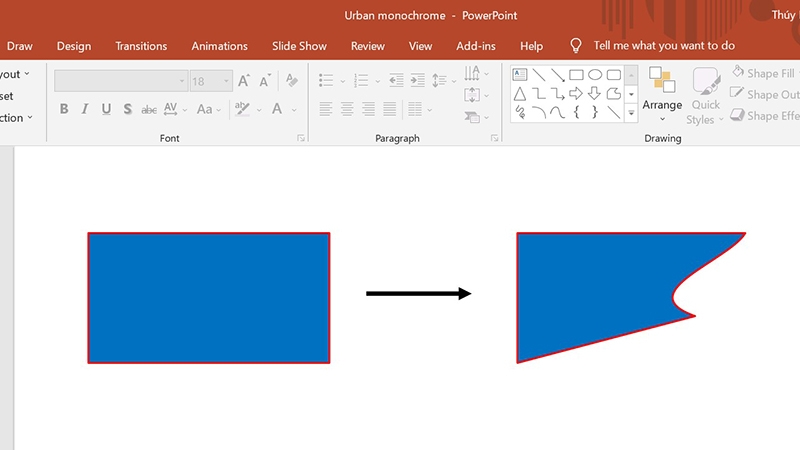This screenshot has width=800, height=450.
Task: Open the Font dialog launcher
Action: pyautogui.click(x=301, y=138)
